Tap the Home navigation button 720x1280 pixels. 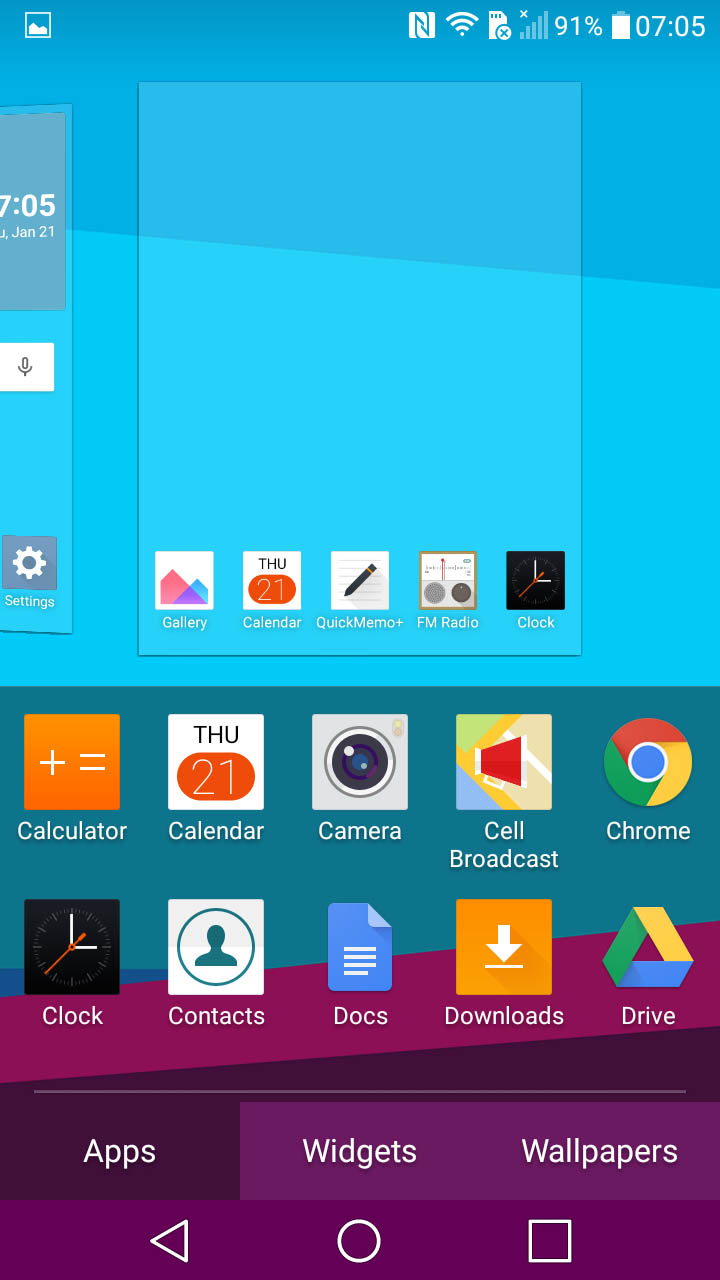[x=360, y=1241]
